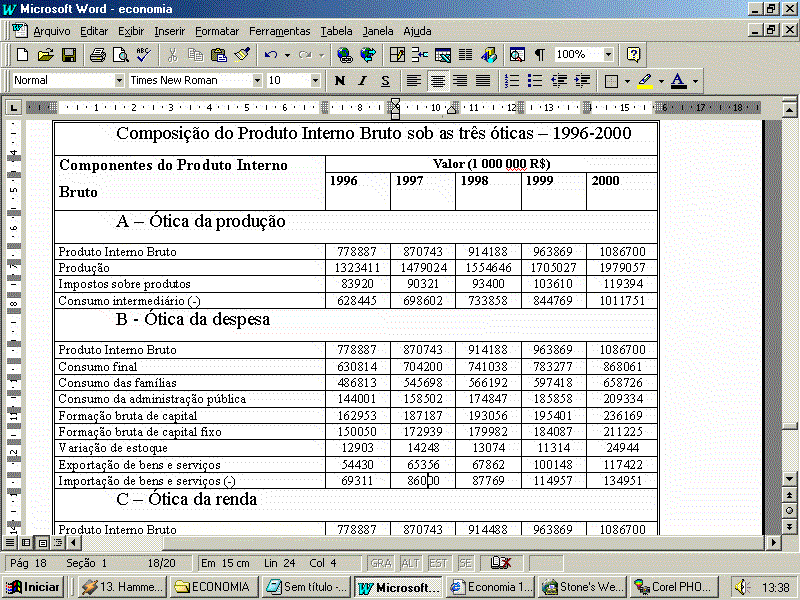The height and width of the screenshot is (600, 800).
Task: Align text to the left
Action: 414,81
